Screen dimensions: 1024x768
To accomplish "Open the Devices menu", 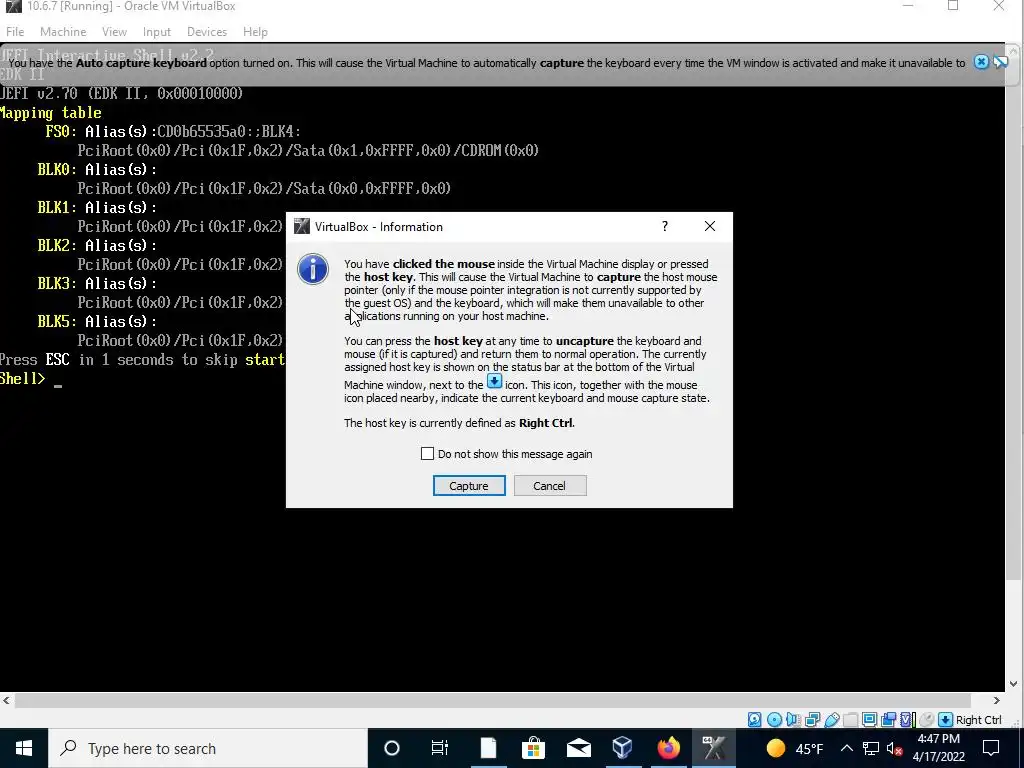I will (206, 31).
